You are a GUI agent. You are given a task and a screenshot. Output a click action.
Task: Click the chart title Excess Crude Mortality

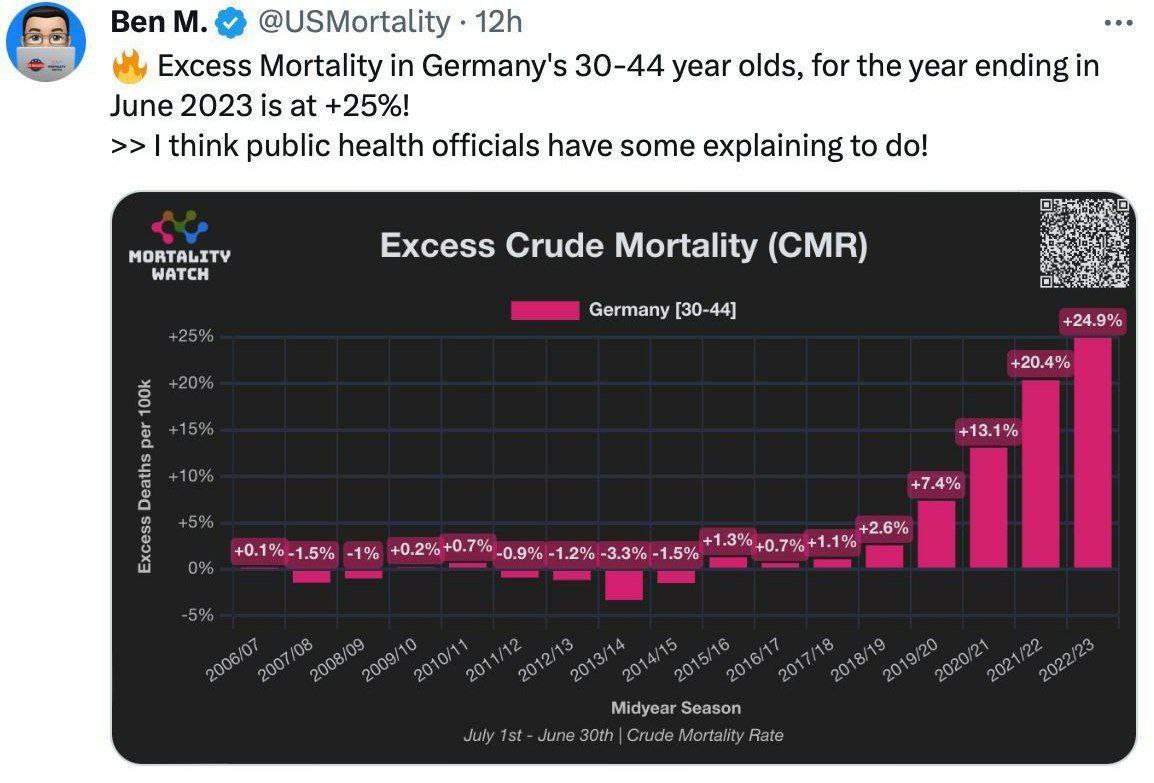pyautogui.click(x=623, y=246)
